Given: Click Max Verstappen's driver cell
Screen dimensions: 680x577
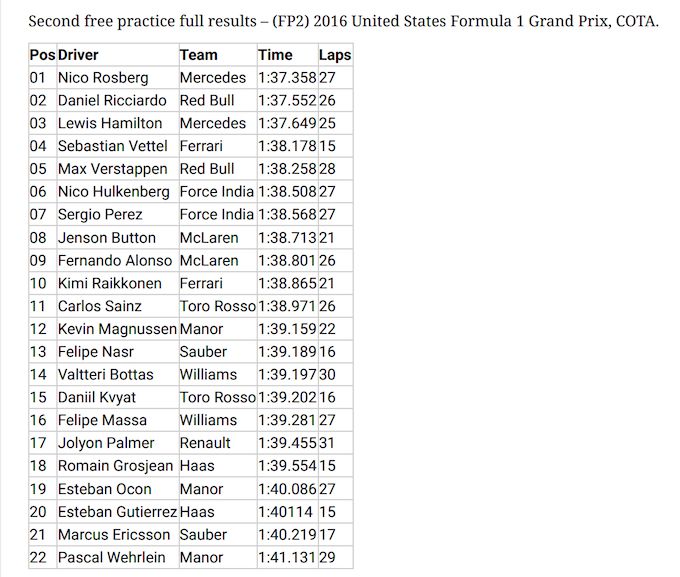Looking at the screenshot, I should pos(112,169).
